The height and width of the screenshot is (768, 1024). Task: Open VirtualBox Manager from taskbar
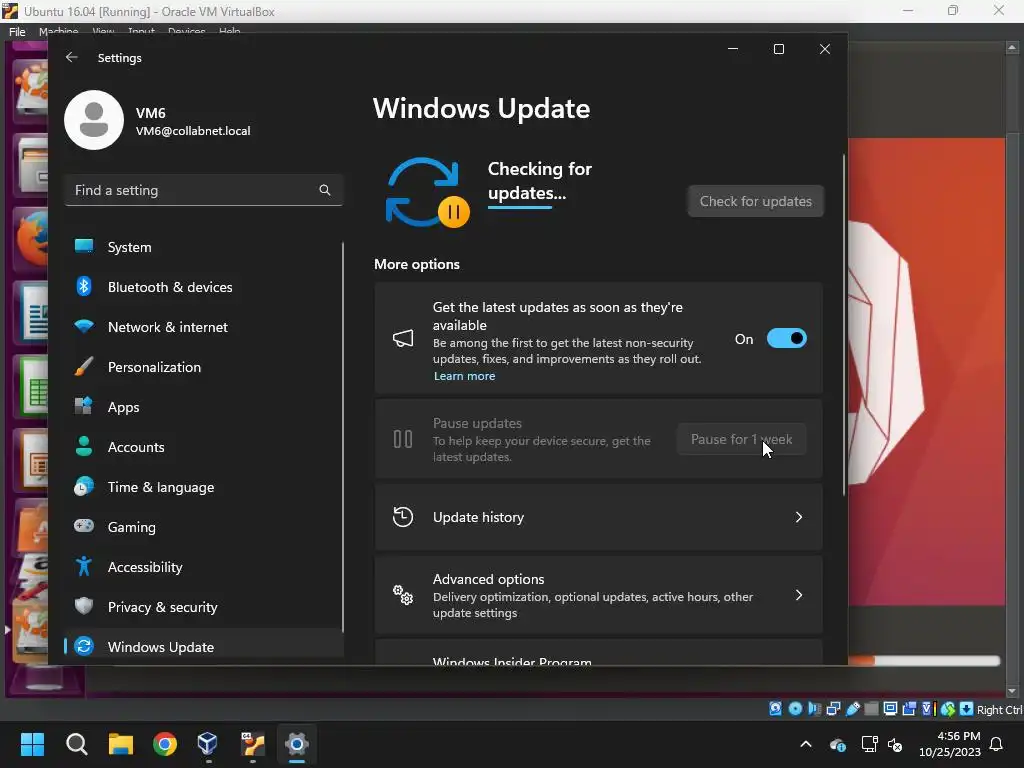coord(208,744)
